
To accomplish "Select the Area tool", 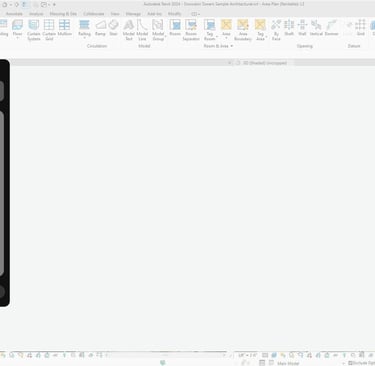I will tap(226, 29).
